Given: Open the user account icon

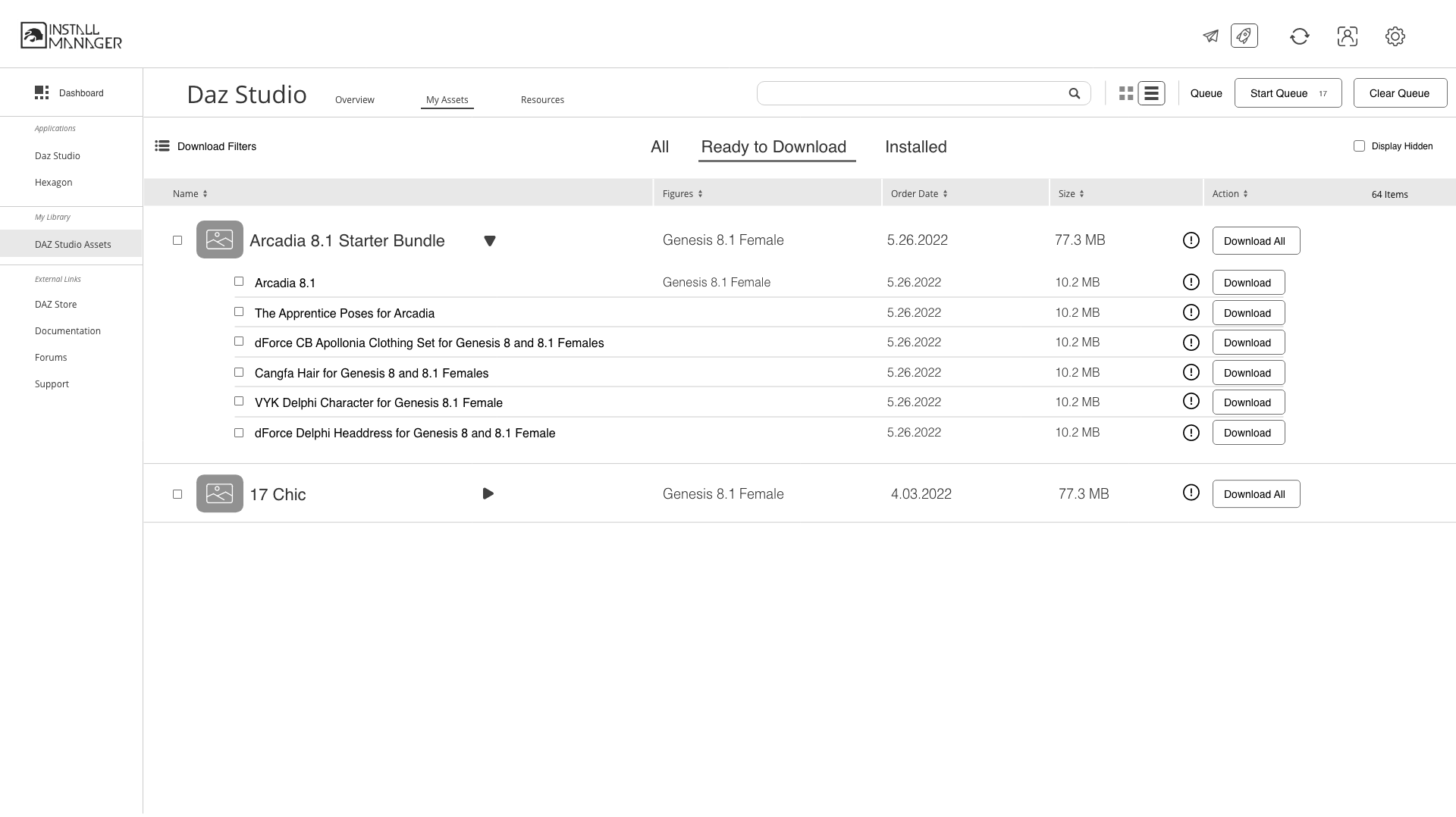Looking at the screenshot, I should pos(1348,36).
